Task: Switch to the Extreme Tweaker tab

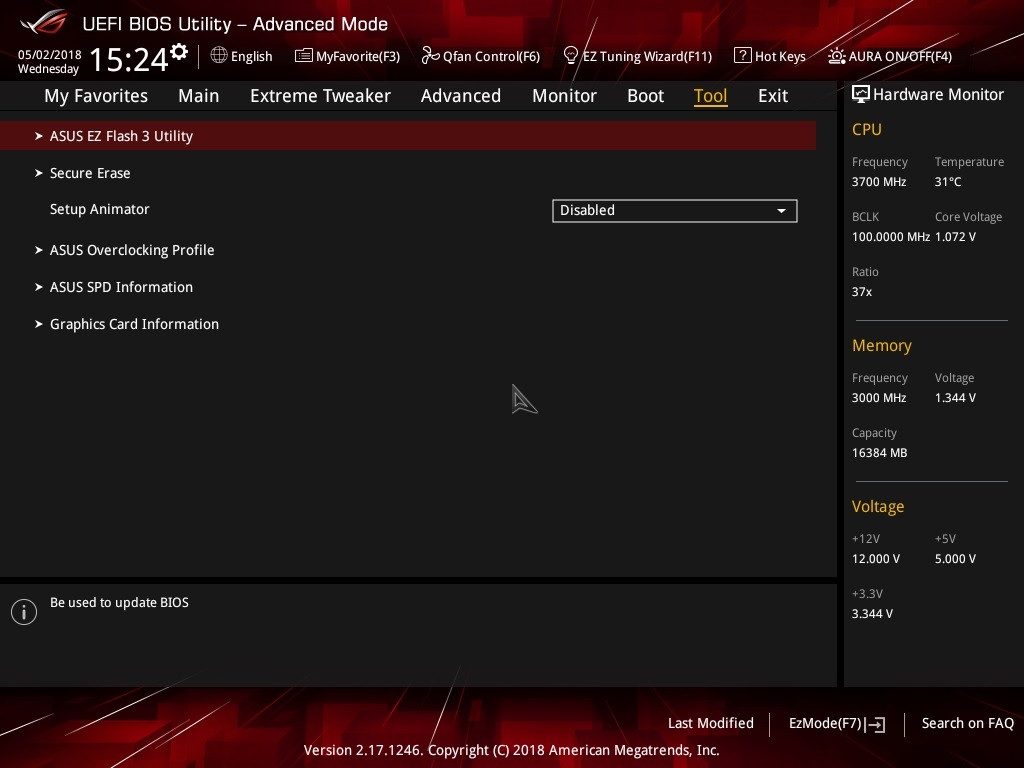Action: click(x=320, y=96)
